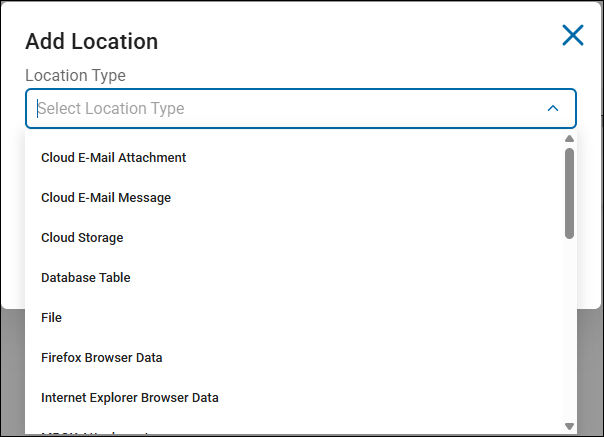The width and height of the screenshot is (604, 437).
Task: Click the Location Type label
Action: coord(75,75)
